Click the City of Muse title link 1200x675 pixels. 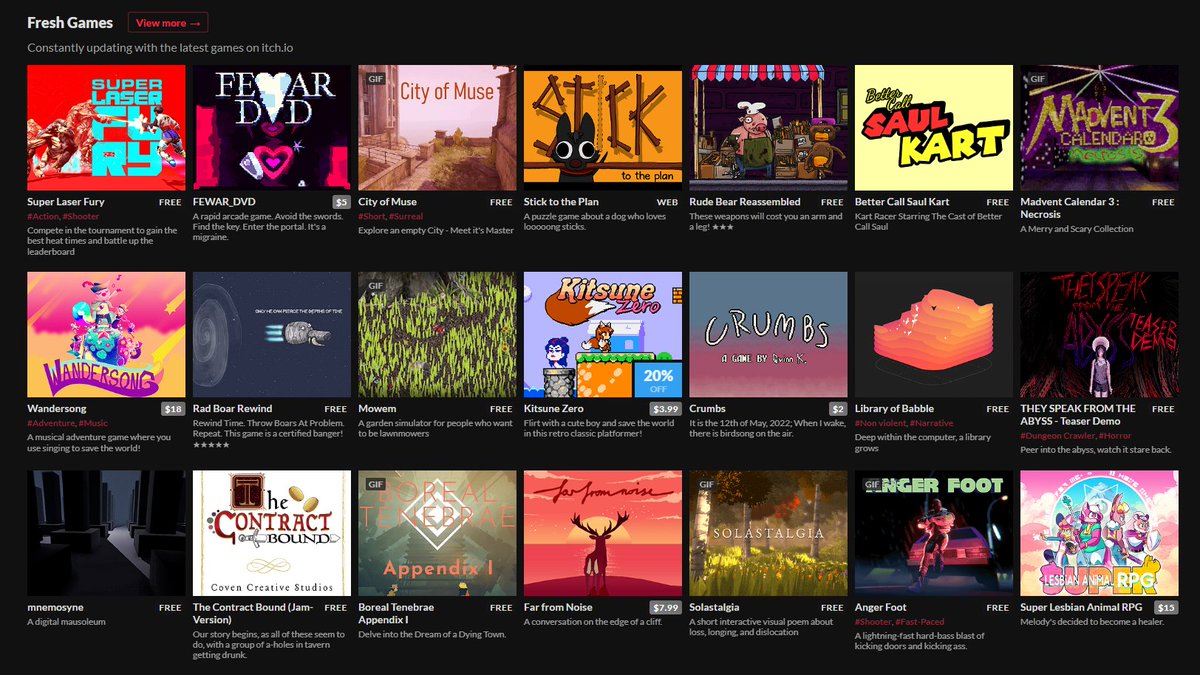(x=387, y=202)
